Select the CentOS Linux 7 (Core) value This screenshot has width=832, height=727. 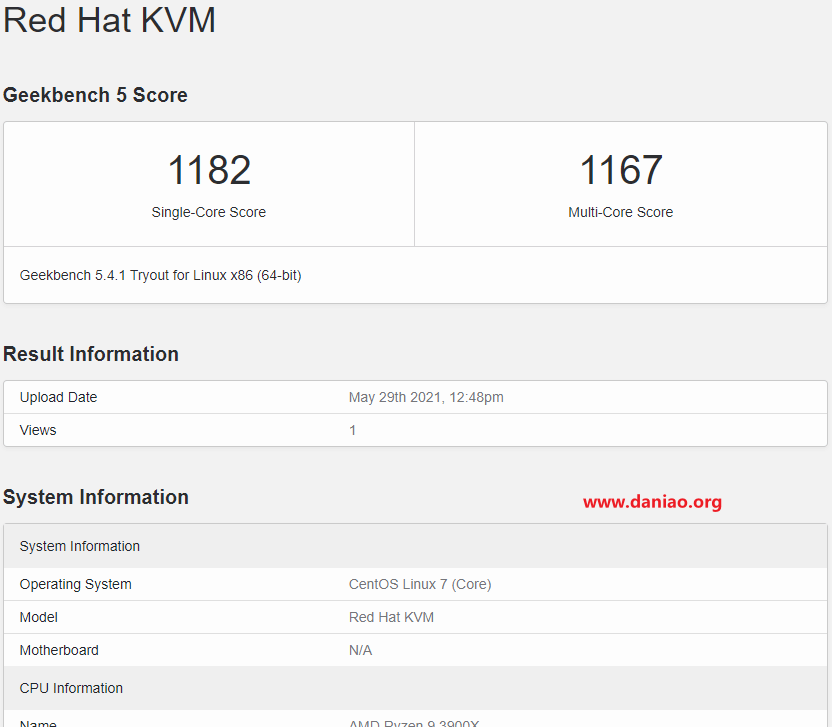[420, 584]
